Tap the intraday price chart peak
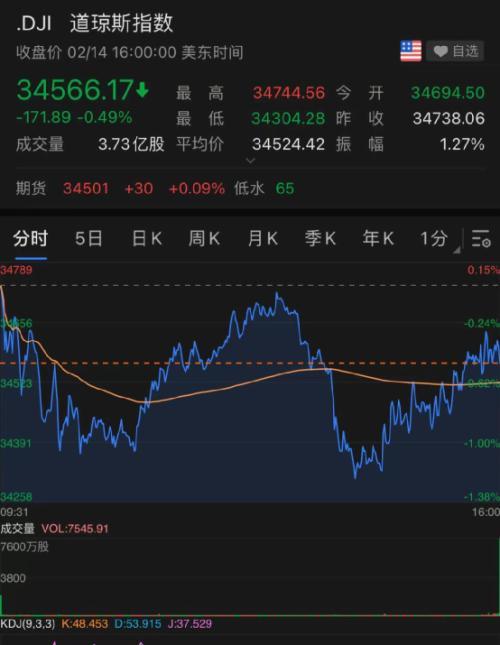 click(x=277, y=294)
